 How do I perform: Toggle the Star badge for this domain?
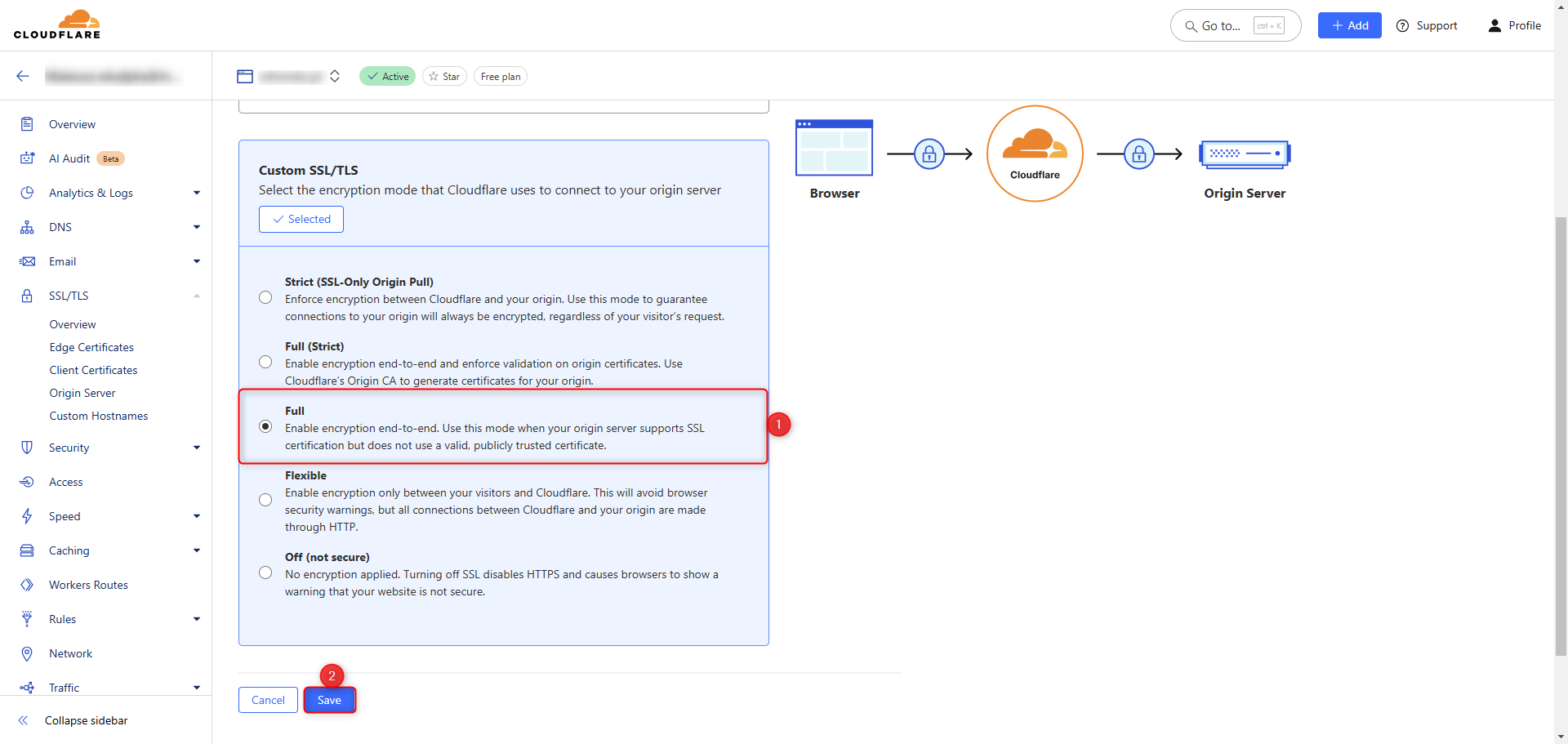pos(444,76)
